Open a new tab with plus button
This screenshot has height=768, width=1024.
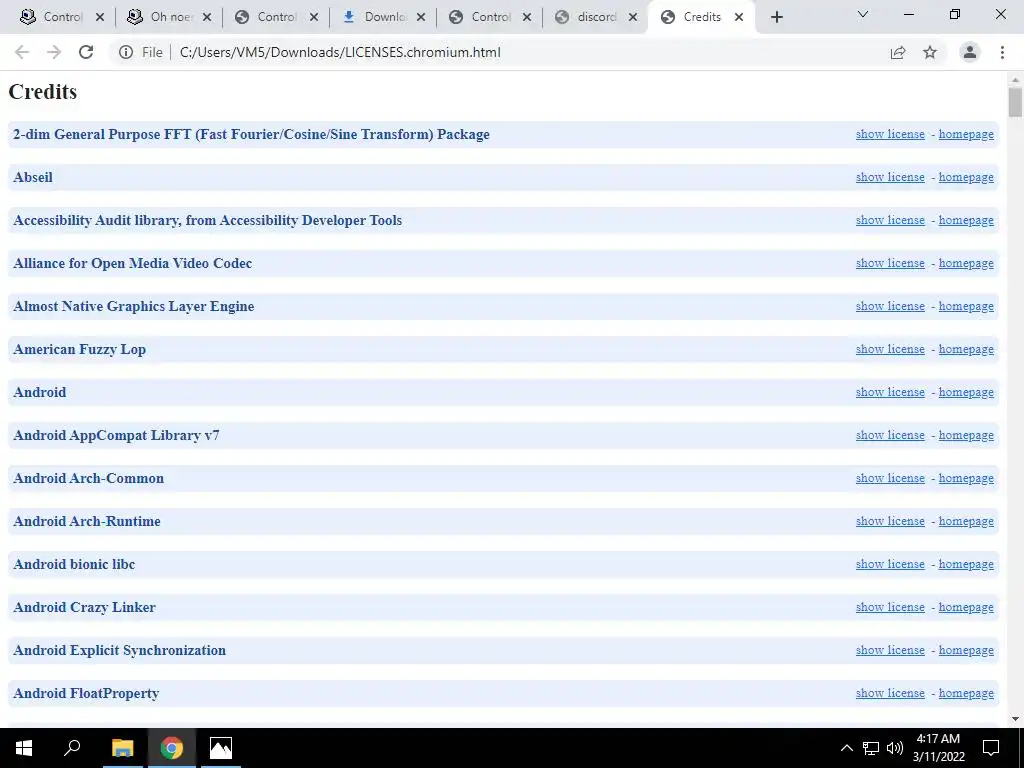(x=776, y=17)
